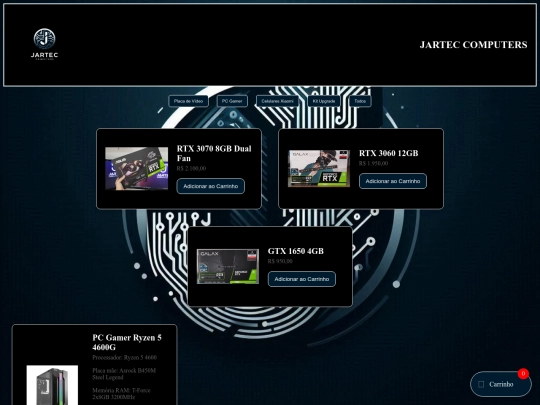The width and height of the screenshot is (540, 405).
Task: Click the GTX 1650 4GB title
Action: pyautogui.click(x=296, y=251)
